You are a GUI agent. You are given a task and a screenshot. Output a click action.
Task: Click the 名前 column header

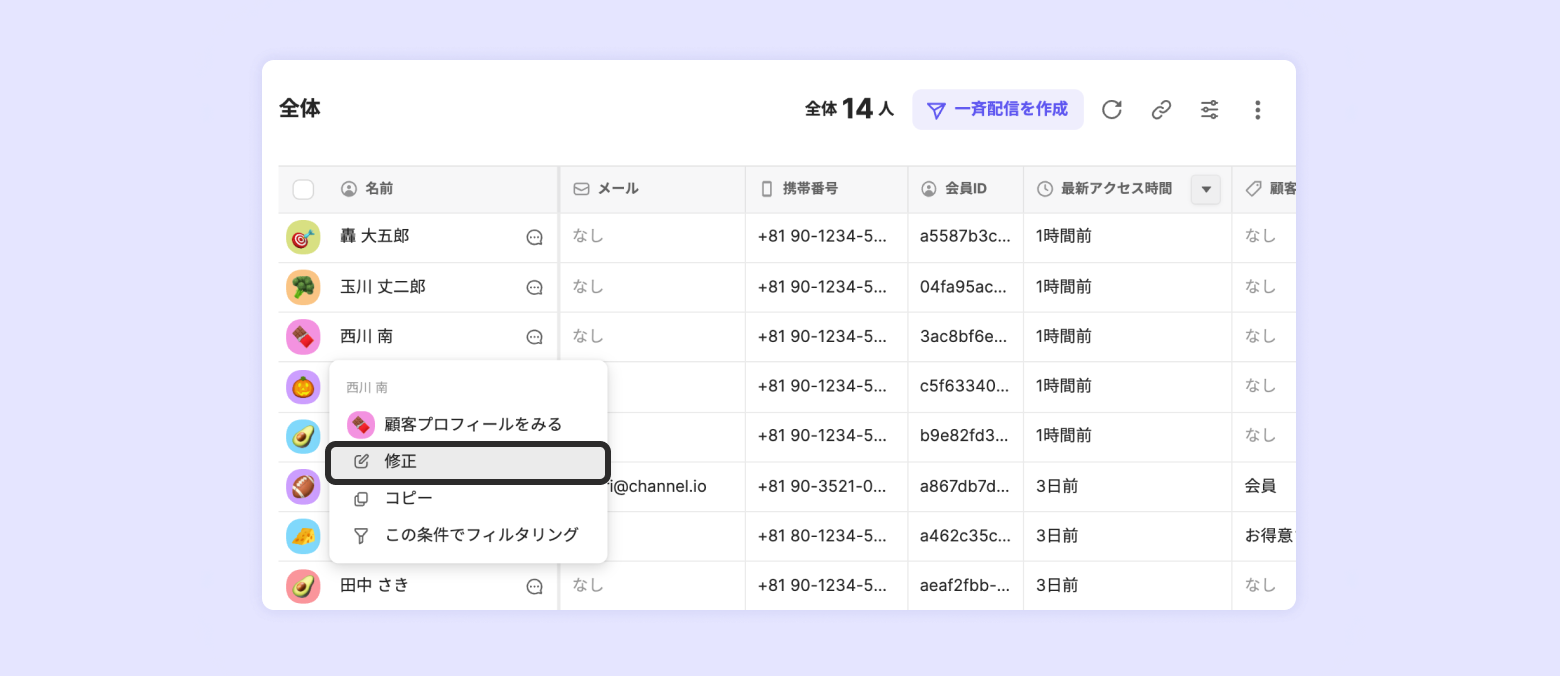pos(379,189)
